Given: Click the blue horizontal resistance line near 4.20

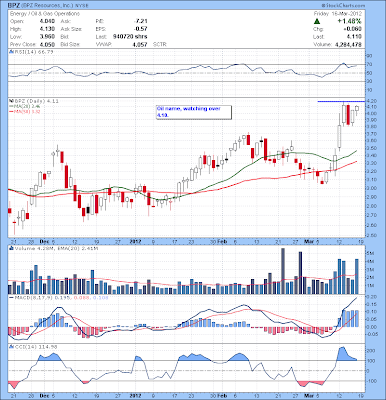Looking at the screenshot, I should click(341, 101).
